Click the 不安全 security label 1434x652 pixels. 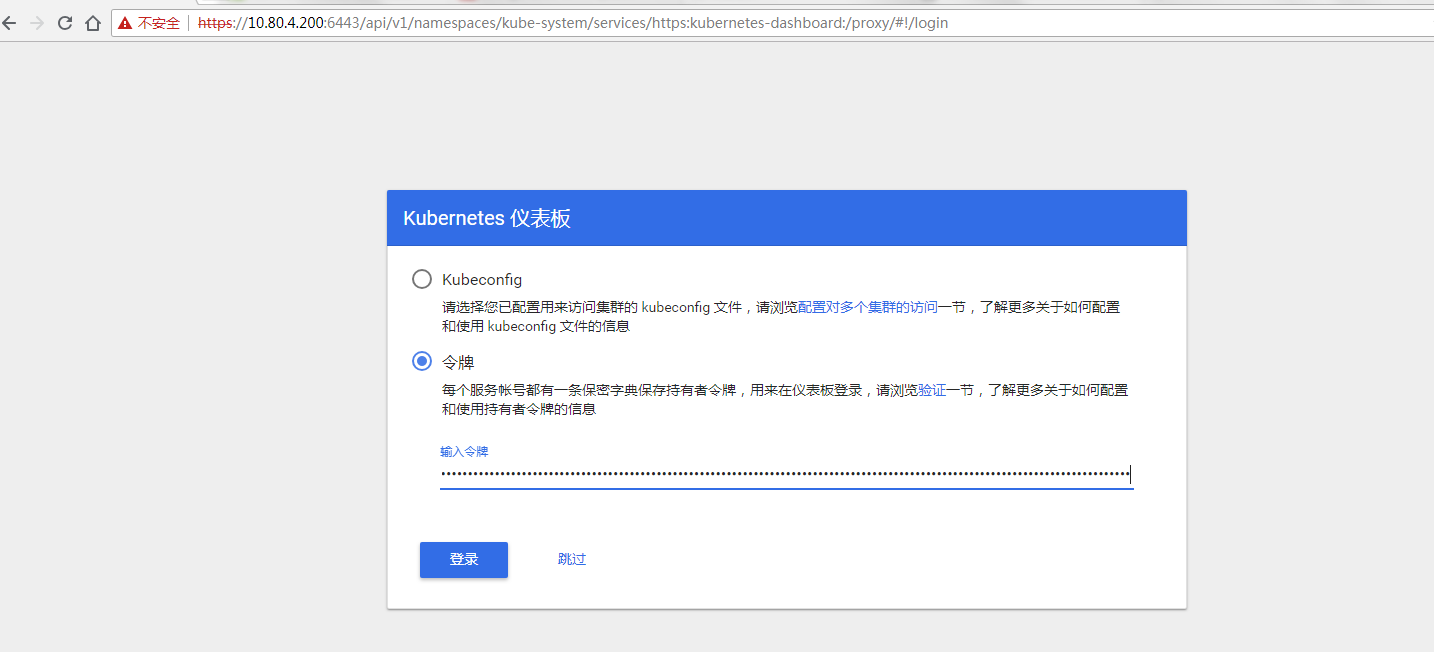click(x=158, y=23)
